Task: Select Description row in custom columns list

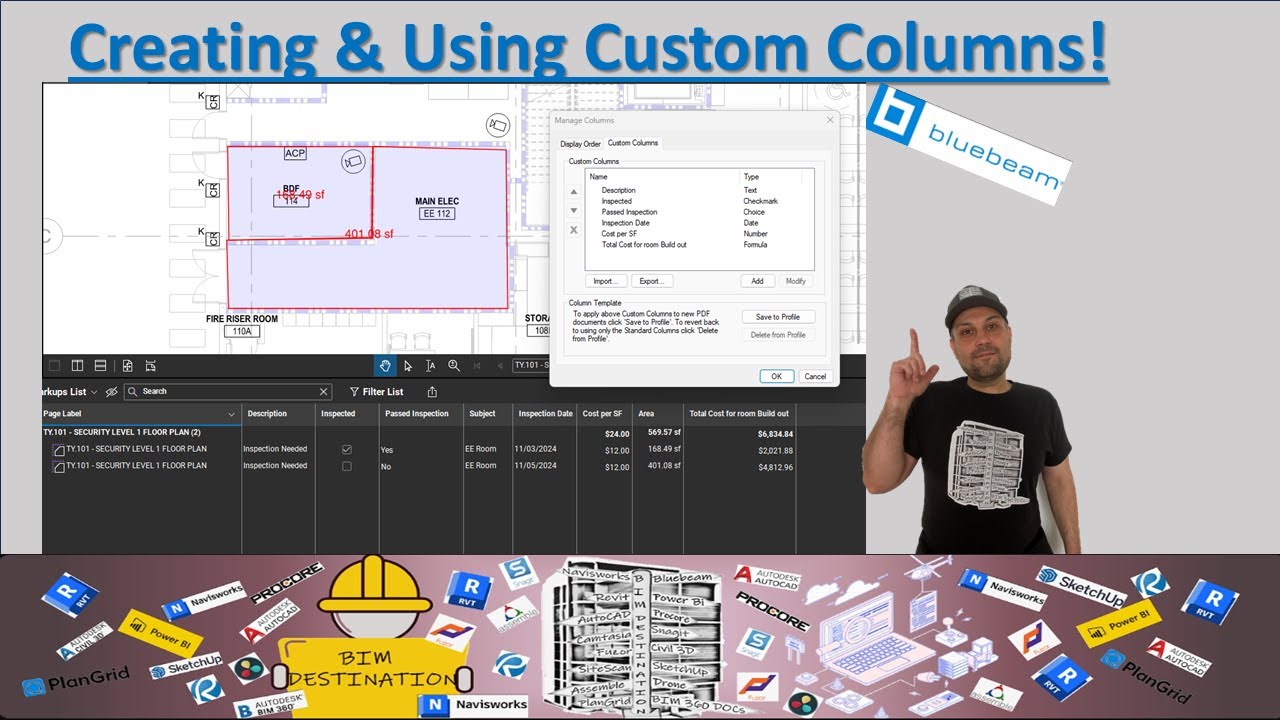Action: coord(700,190)
